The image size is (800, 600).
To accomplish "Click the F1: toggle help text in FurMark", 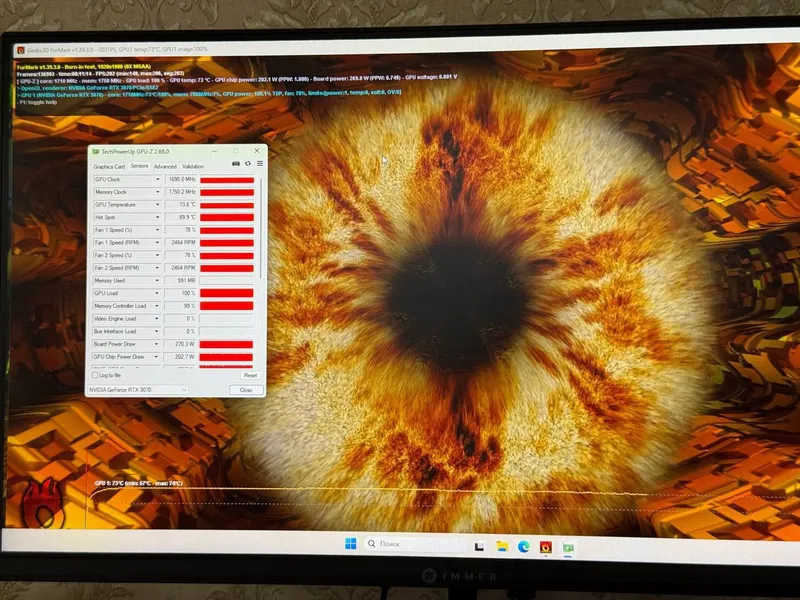I will click(37, 103).
